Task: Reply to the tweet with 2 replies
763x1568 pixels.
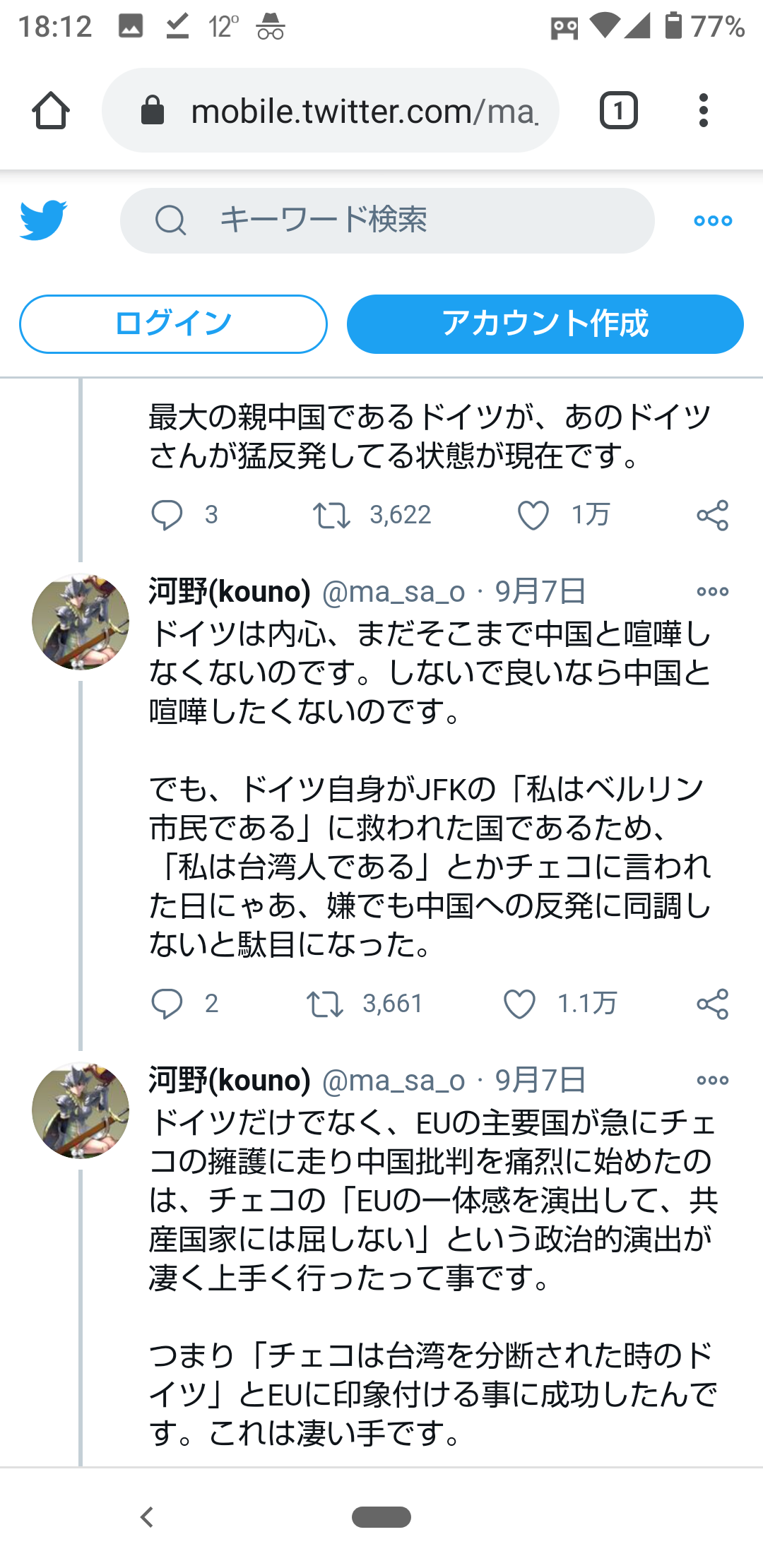Action: point(167,1004)
